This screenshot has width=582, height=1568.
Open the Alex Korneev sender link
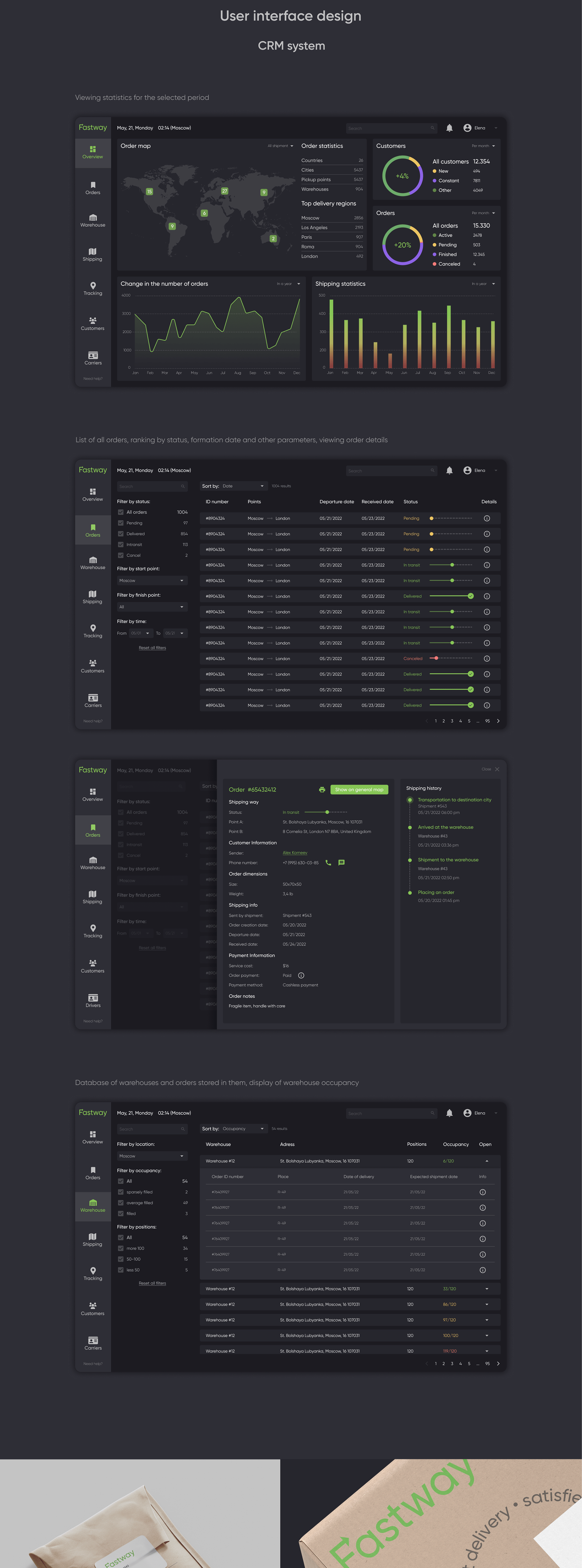295,853
